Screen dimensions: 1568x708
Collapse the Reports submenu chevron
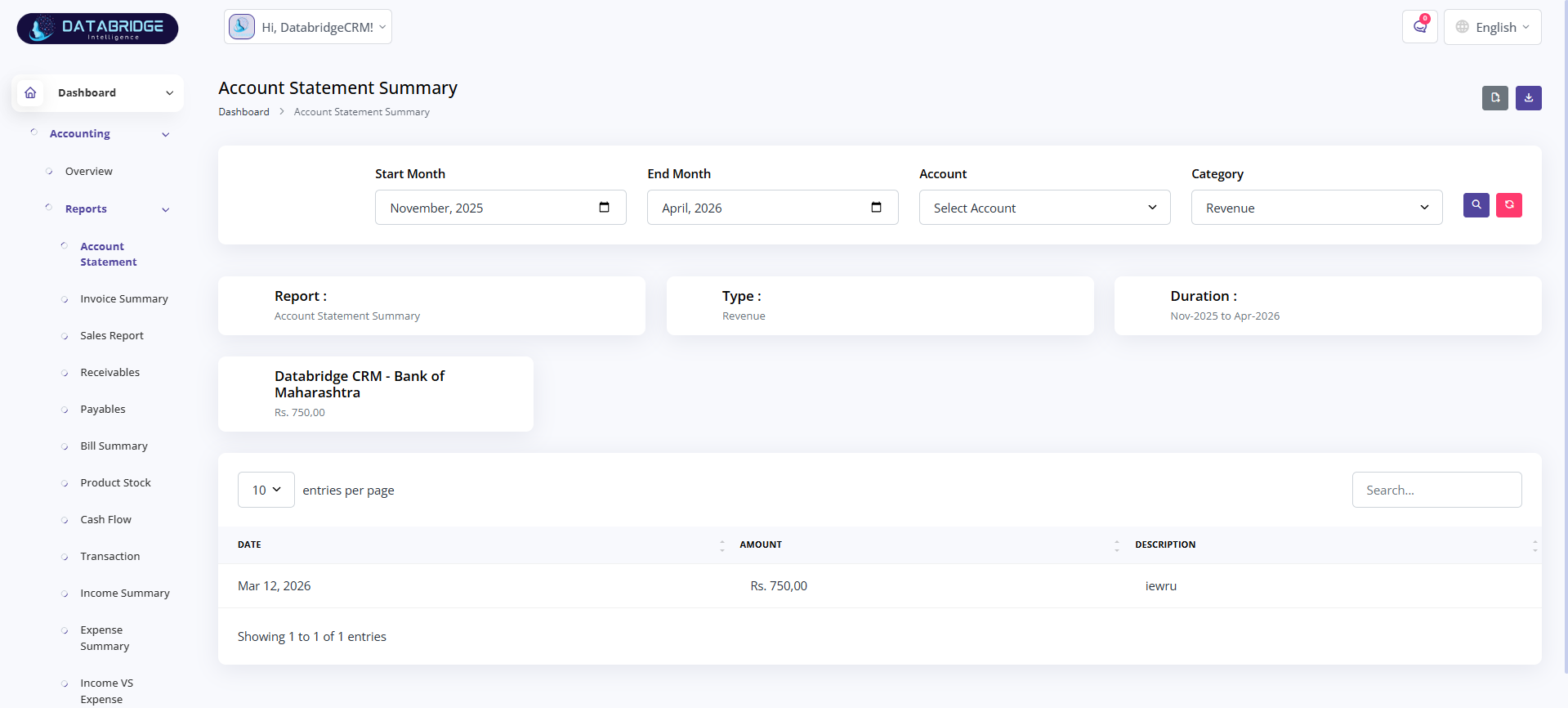point(166,210)
